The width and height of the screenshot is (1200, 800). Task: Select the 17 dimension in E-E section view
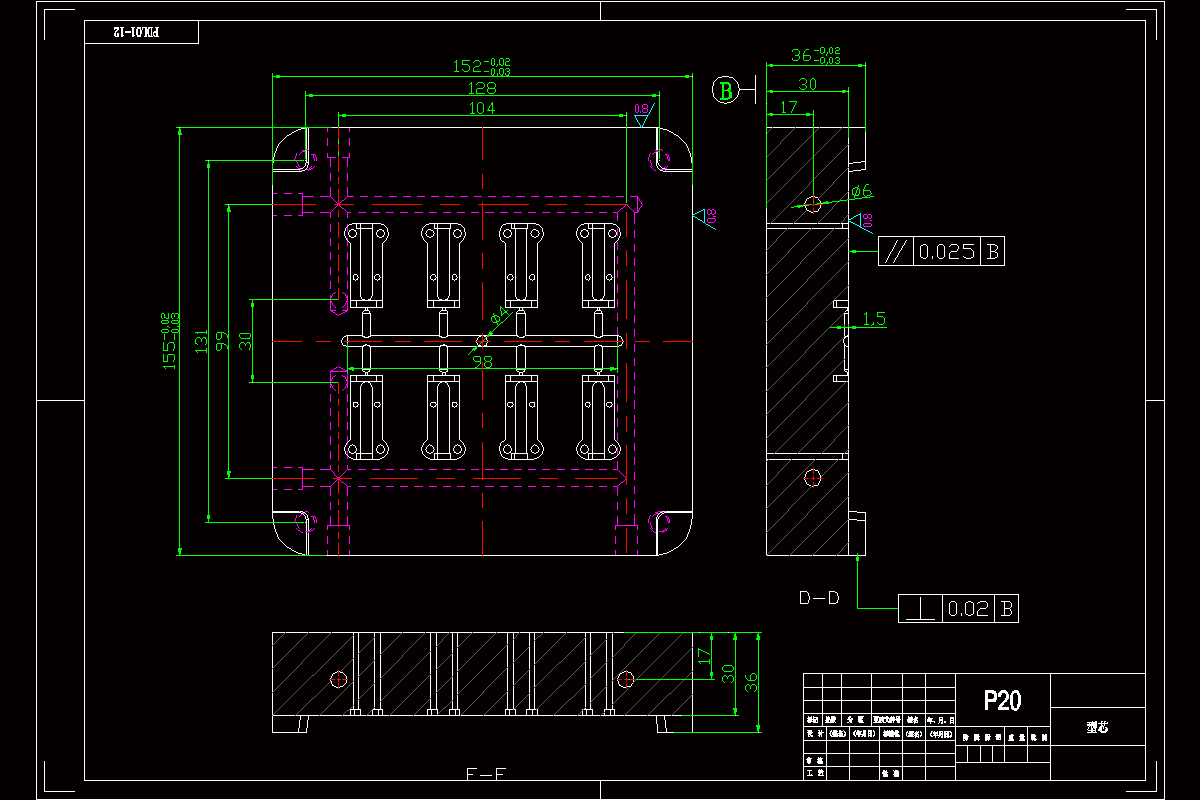[703, 655]
